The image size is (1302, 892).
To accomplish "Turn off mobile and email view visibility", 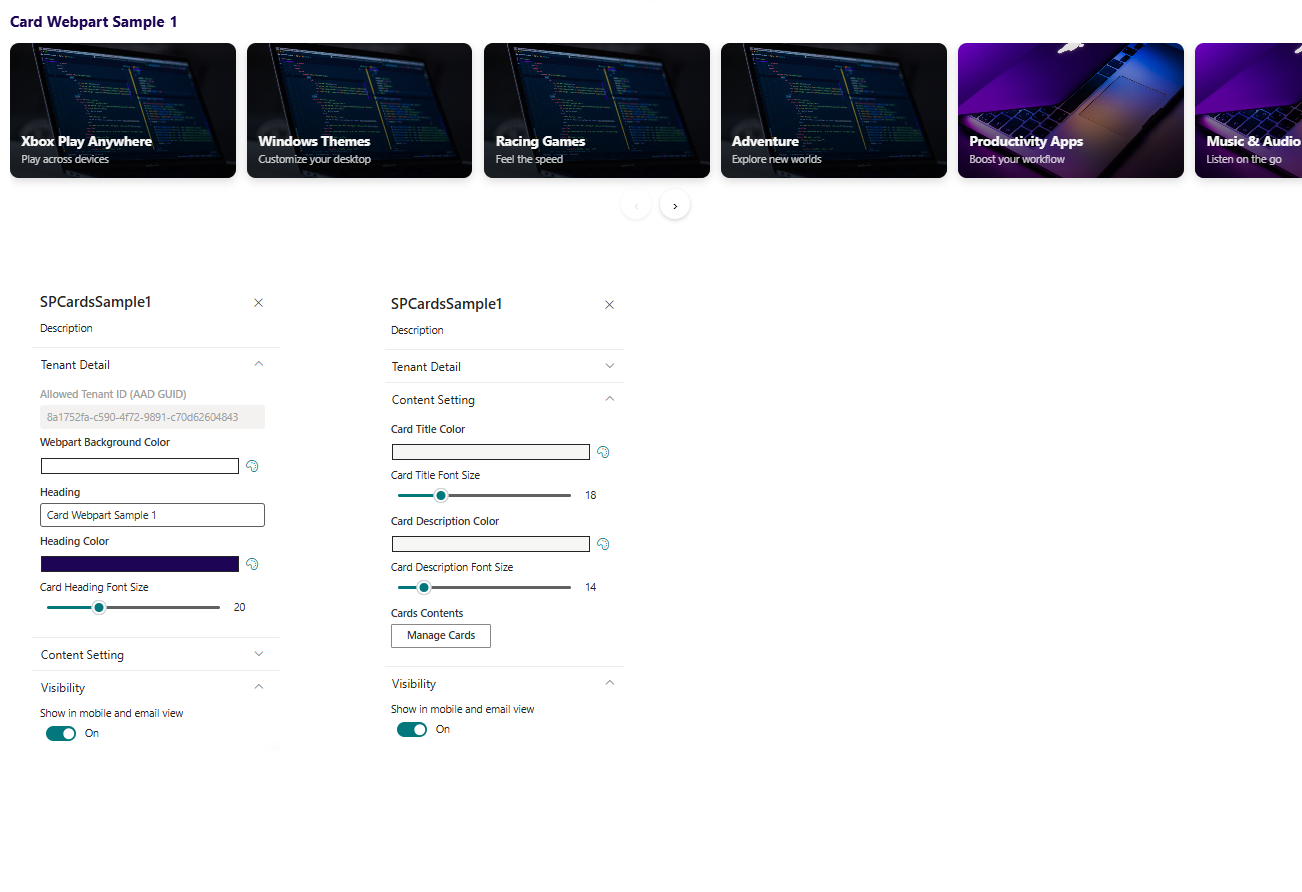I will pyautogui.click(x=58, y=733).
